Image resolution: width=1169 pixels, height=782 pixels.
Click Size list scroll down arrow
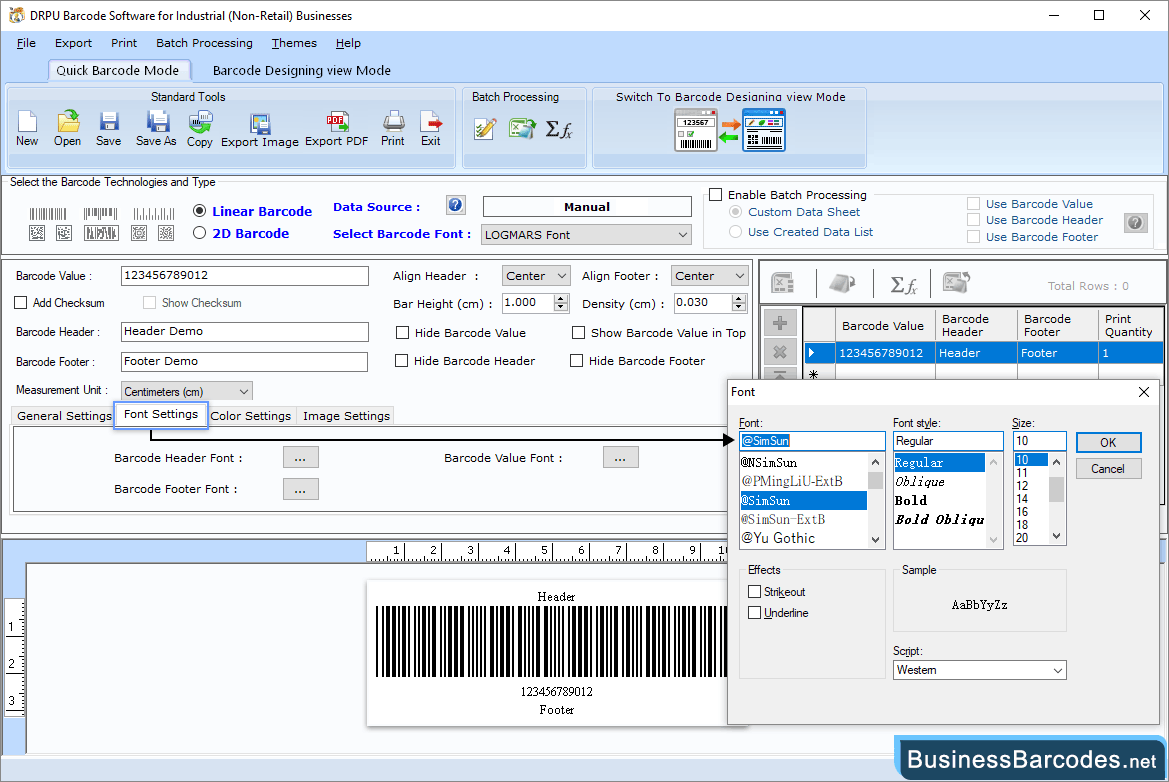tap(1056, 535)
